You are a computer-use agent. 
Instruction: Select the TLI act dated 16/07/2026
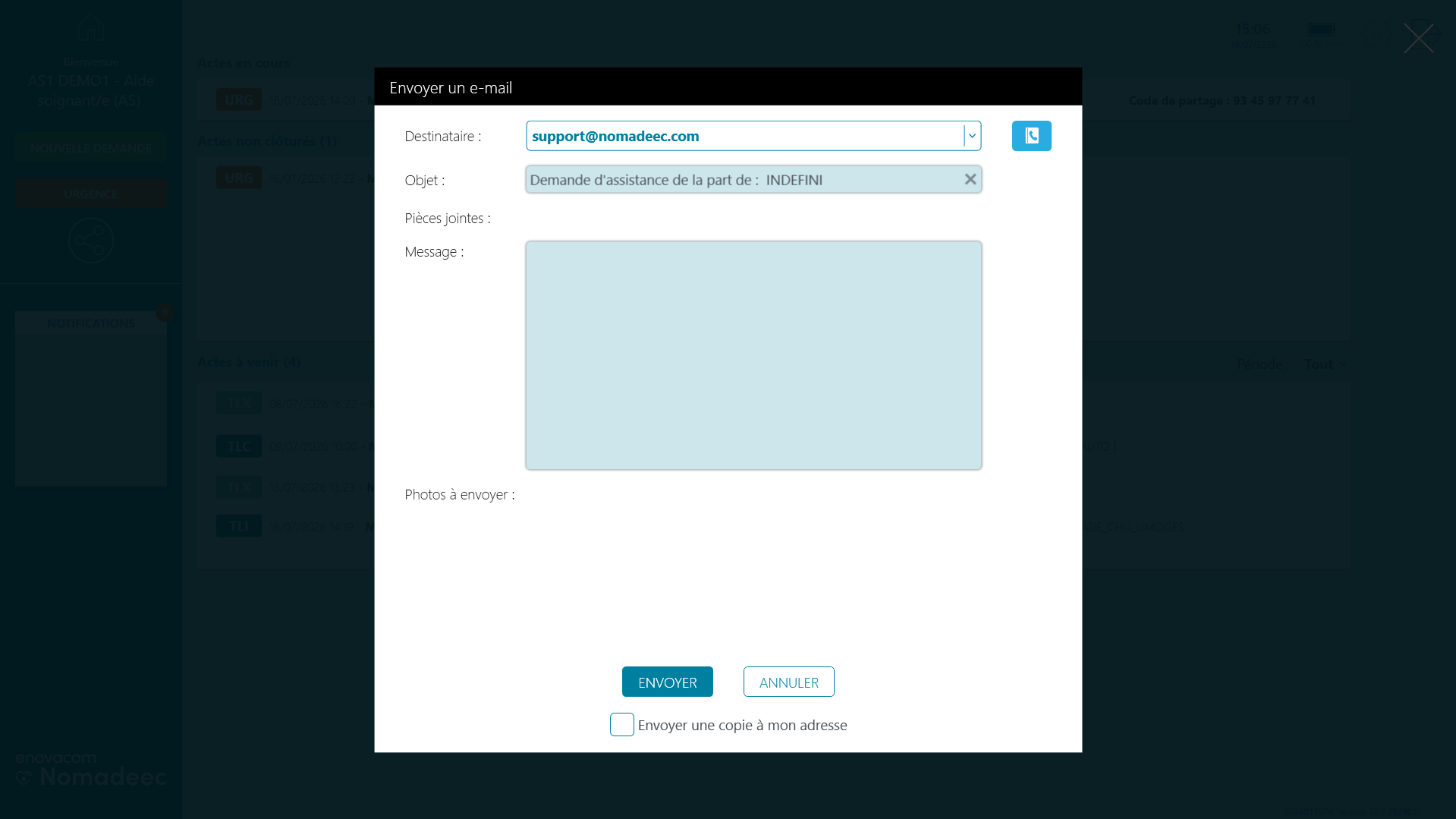point(296,526)
